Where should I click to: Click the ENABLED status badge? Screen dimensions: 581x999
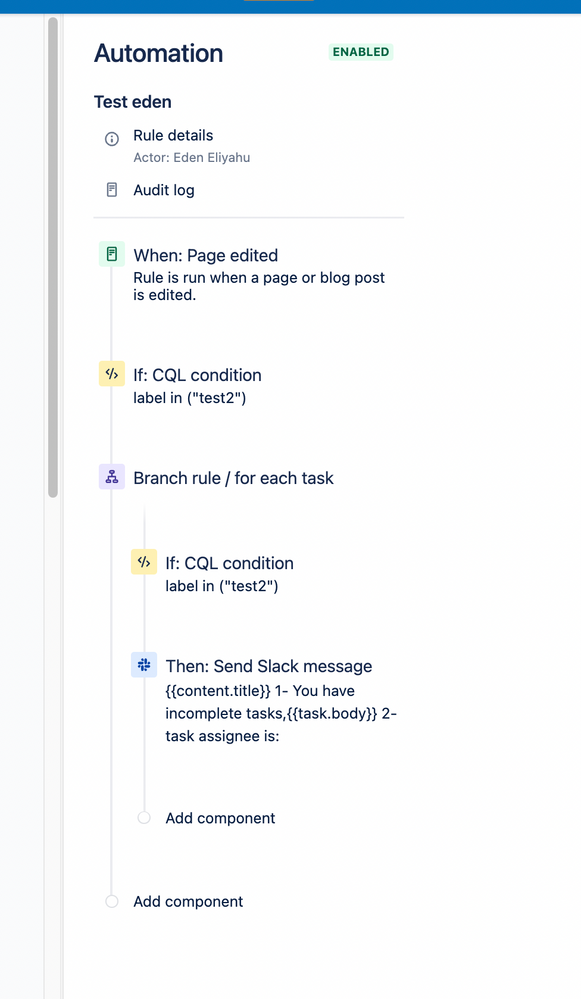(360, 52)
